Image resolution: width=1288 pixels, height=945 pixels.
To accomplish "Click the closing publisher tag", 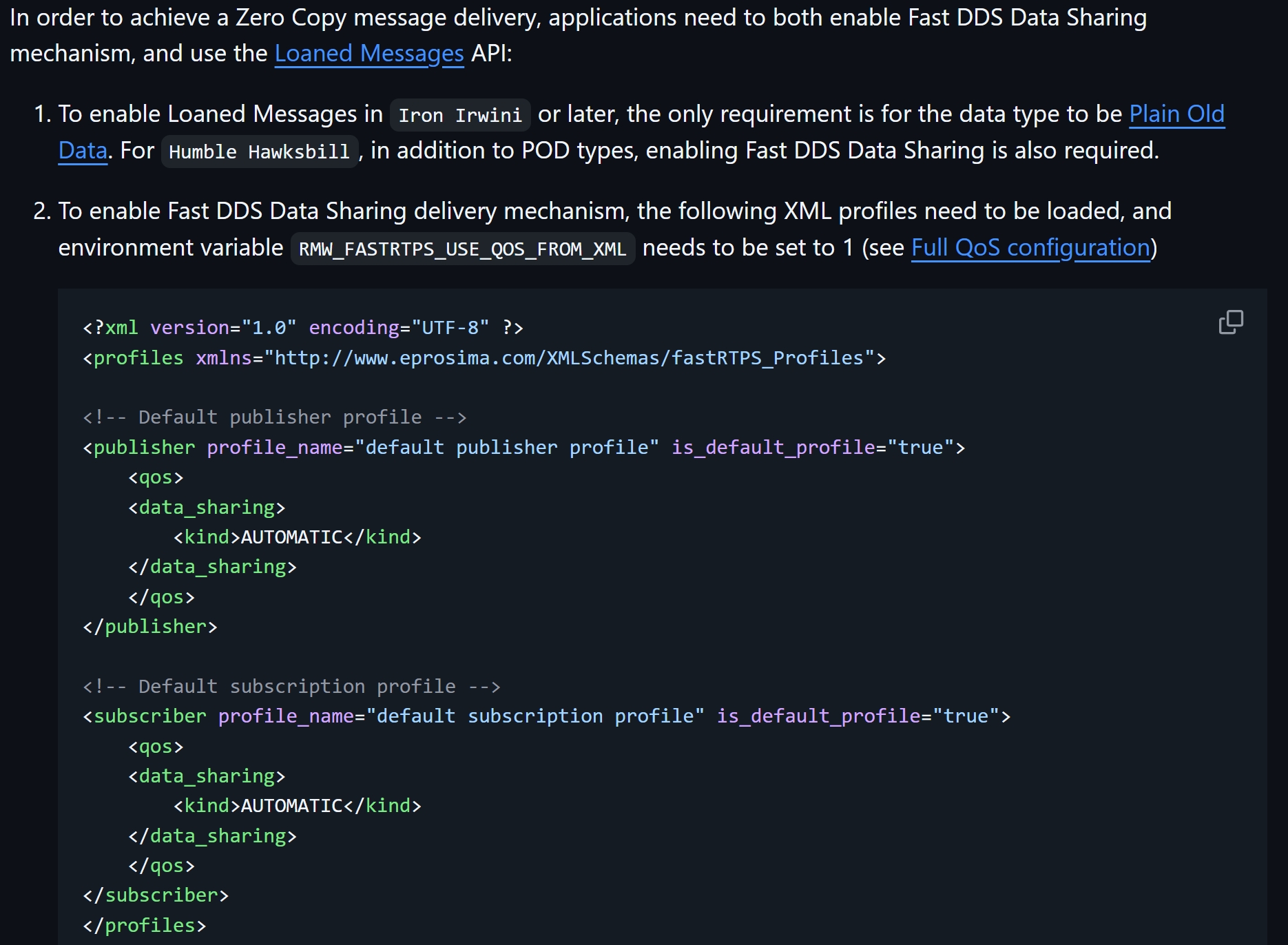I will (150, 627).
